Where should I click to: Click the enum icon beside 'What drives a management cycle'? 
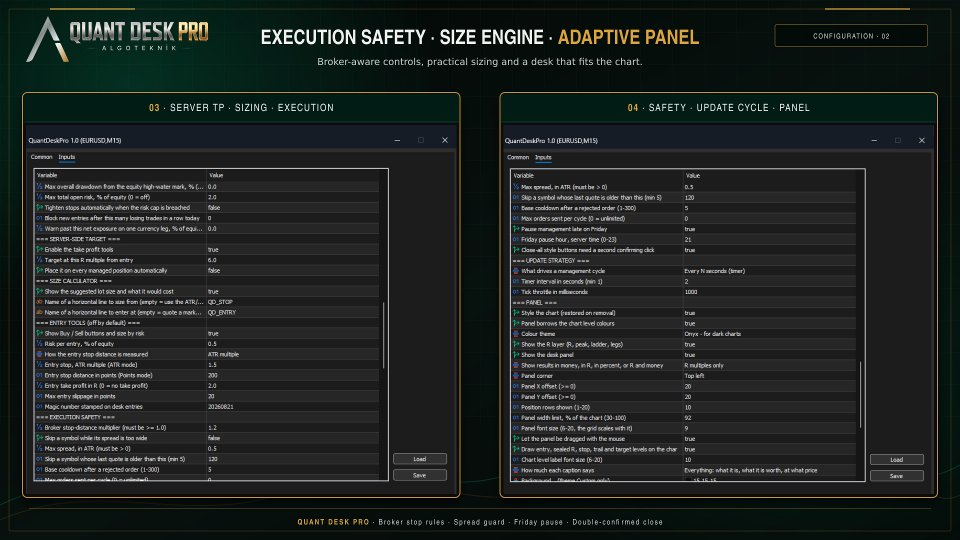(516, 271)
